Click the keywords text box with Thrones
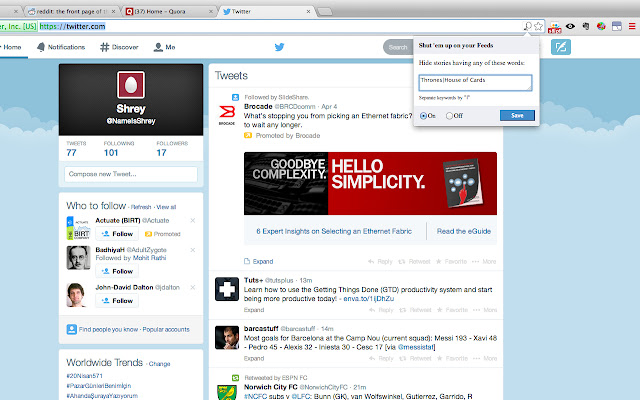Viewport: 640px width, 400px height. point(475,83)
